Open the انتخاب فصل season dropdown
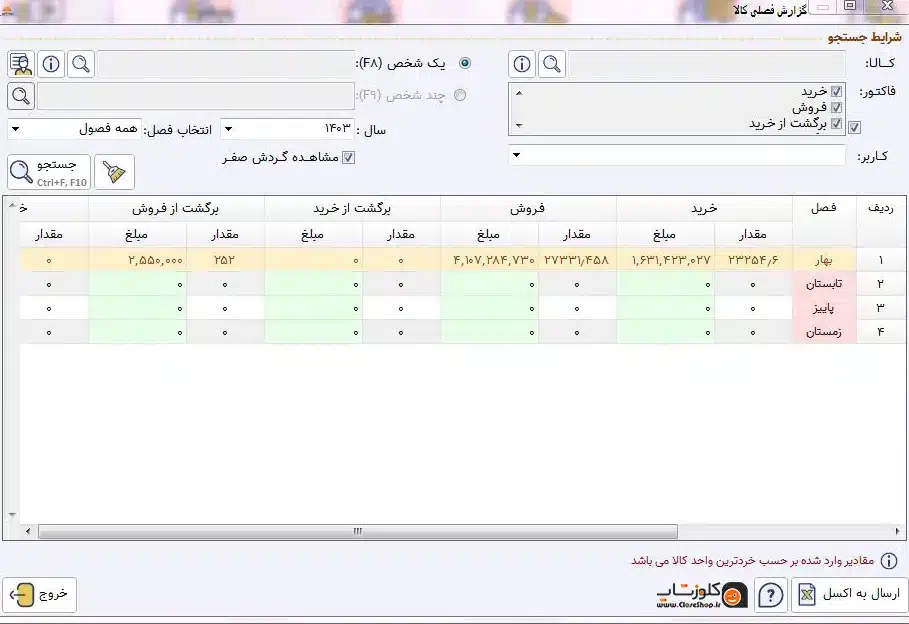This screenshot has width=909, height=624. (16, 129)
